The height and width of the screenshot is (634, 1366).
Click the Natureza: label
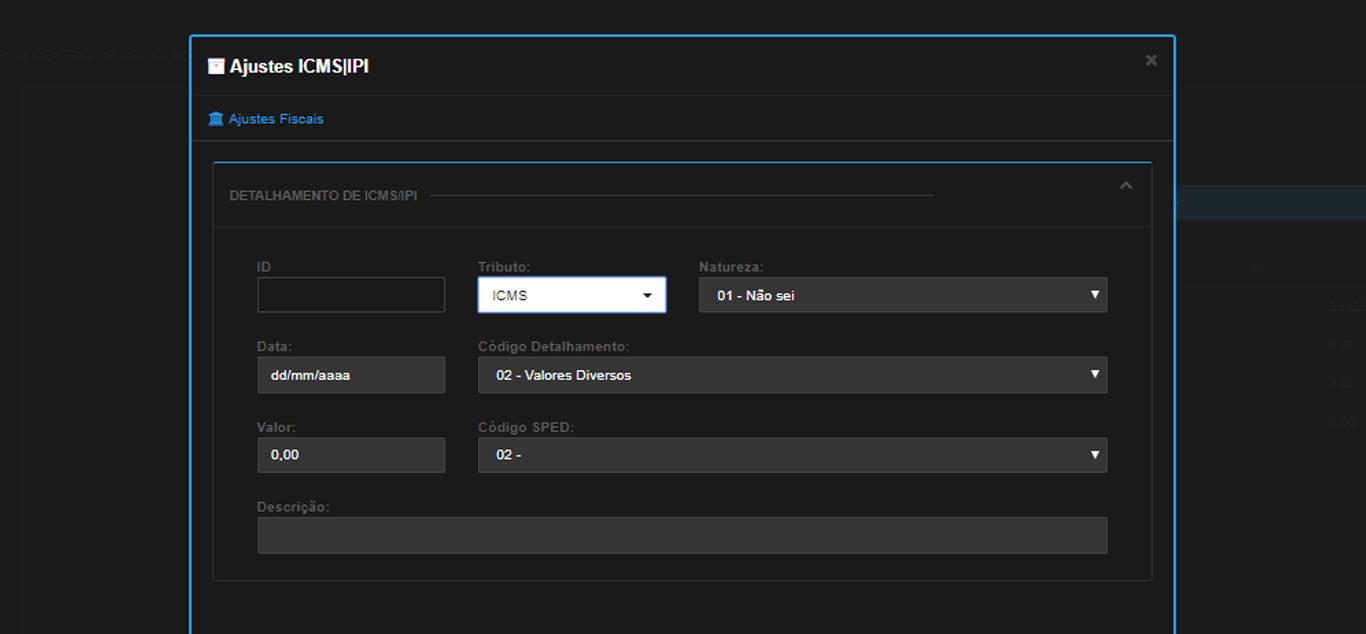pyautogui.click(x=731, y=267)
